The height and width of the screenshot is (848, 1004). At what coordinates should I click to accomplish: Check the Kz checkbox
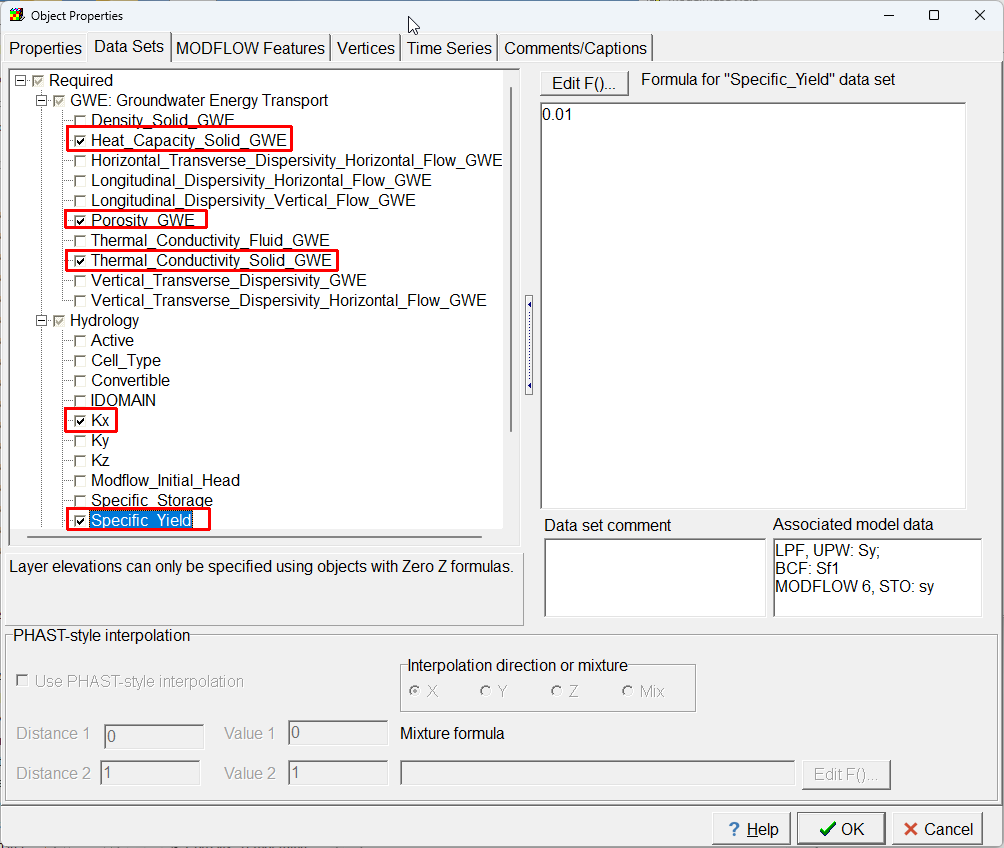80,461
